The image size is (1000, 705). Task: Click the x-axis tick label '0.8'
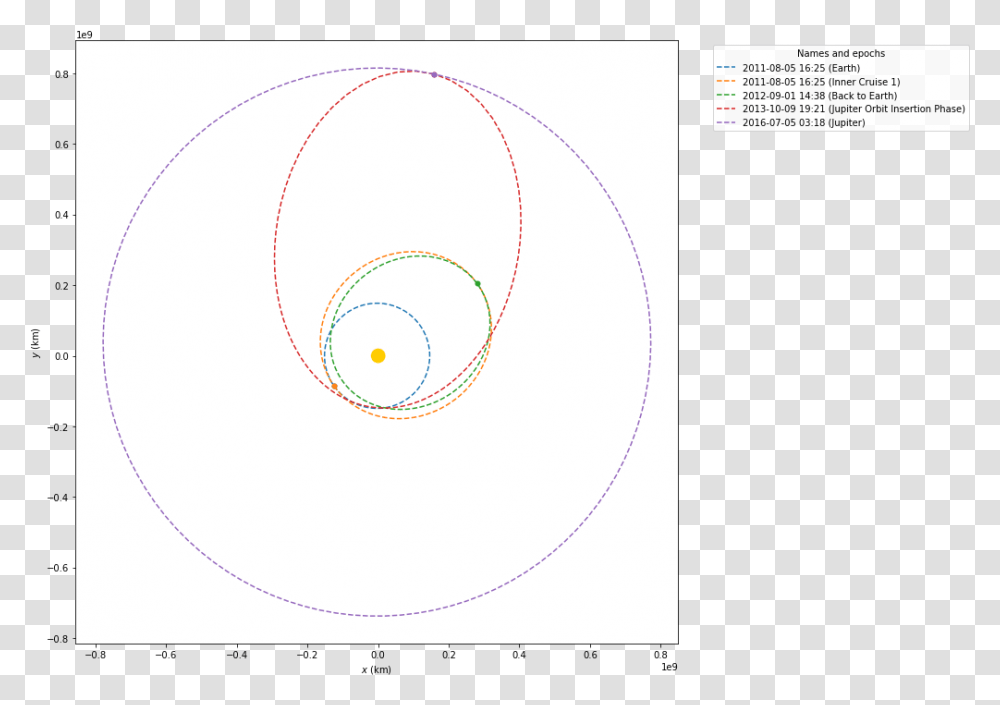click(661, 655)
